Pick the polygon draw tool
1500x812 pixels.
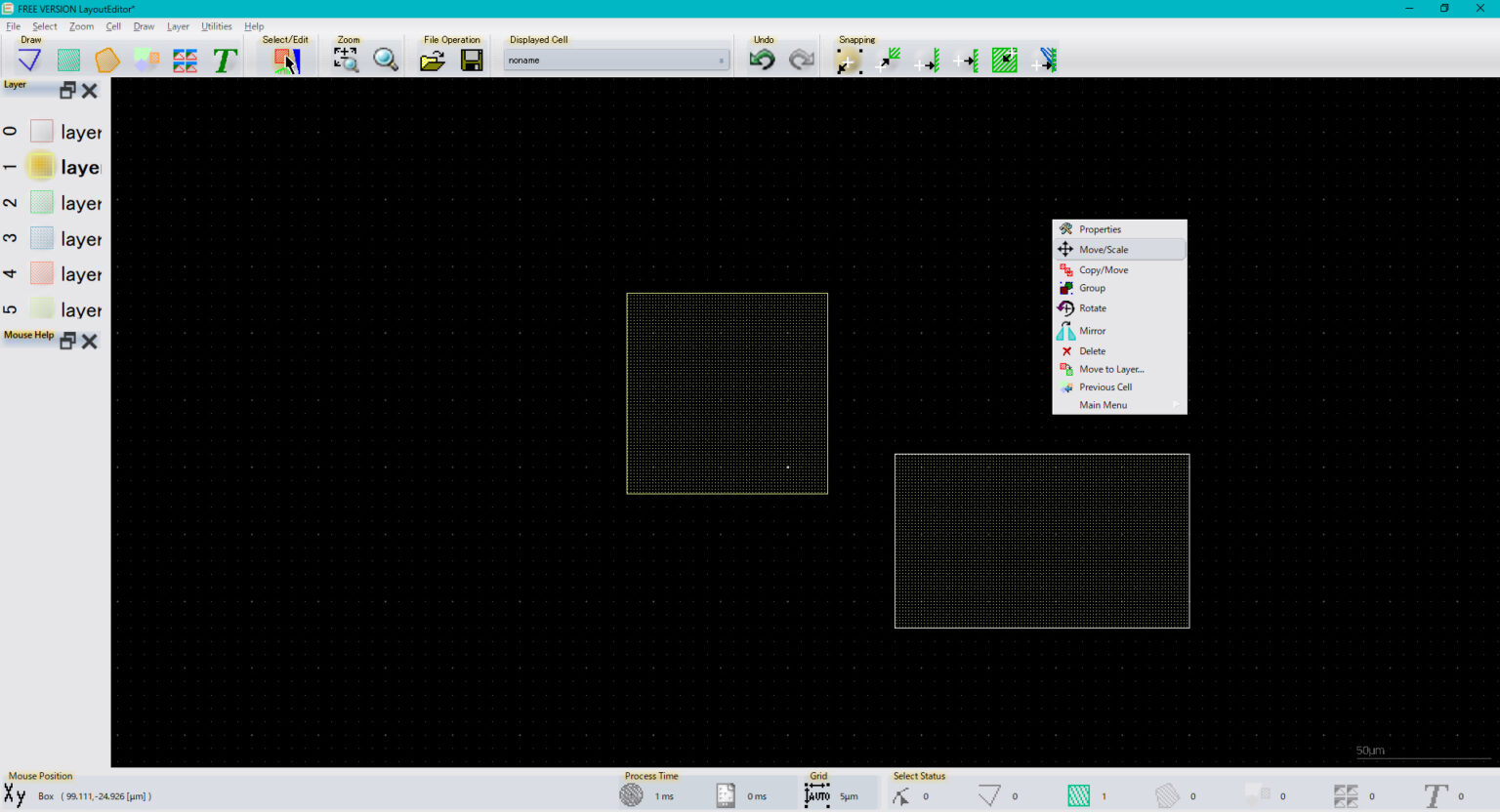click(x=107, y=61)
